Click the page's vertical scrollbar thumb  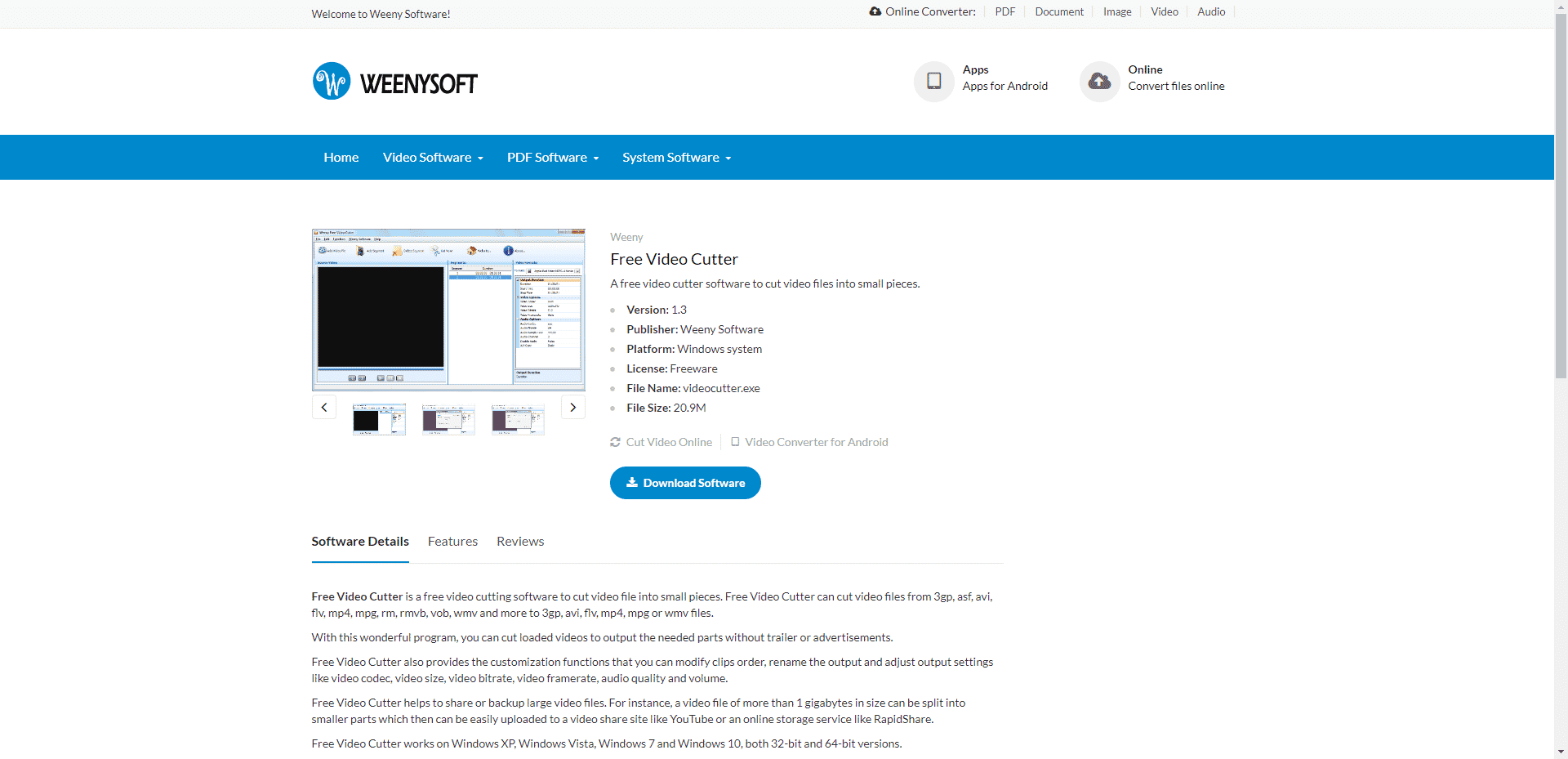click(x=1561, y=196)
